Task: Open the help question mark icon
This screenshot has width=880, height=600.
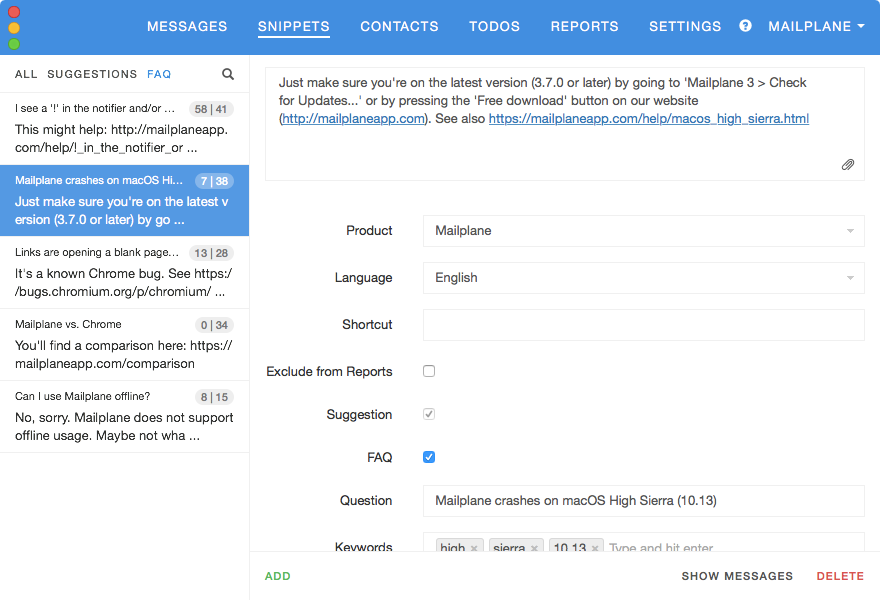Action: pyautogui.click(x=745, y=26)
